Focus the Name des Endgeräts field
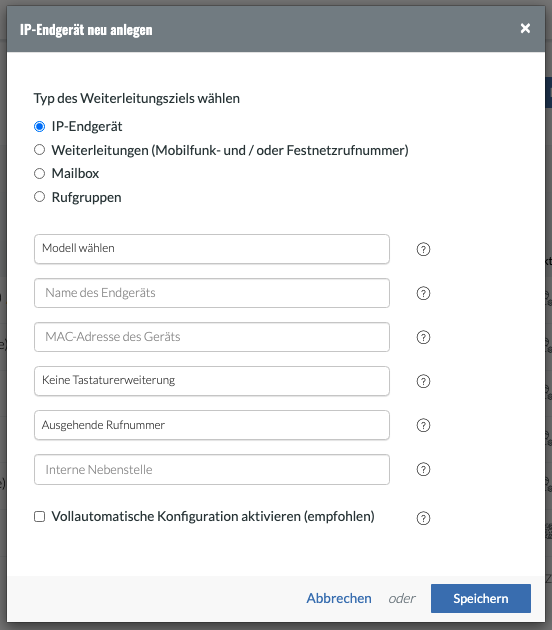Image resolution: width=552 pixels, height=630 pixels. [212, 293]
